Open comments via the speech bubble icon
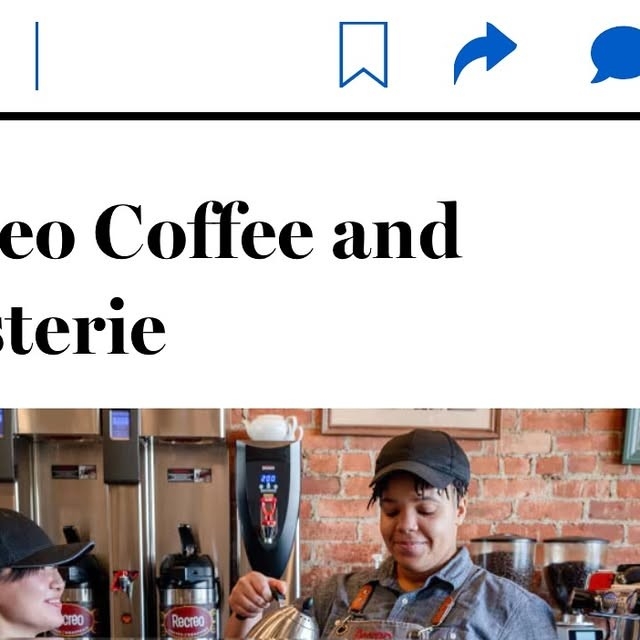Image resolution: width=640 pixels, height=640 pixels. (616, 54)
